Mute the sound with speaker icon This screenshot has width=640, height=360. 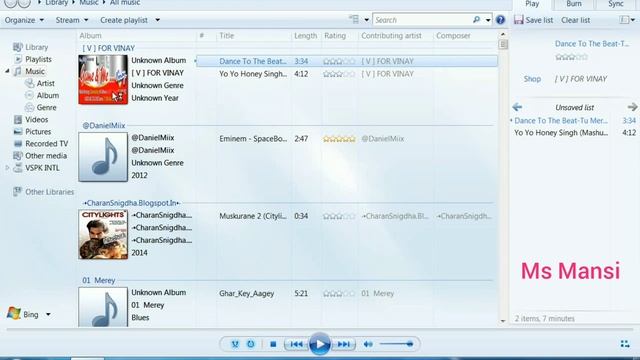(368, 344)
